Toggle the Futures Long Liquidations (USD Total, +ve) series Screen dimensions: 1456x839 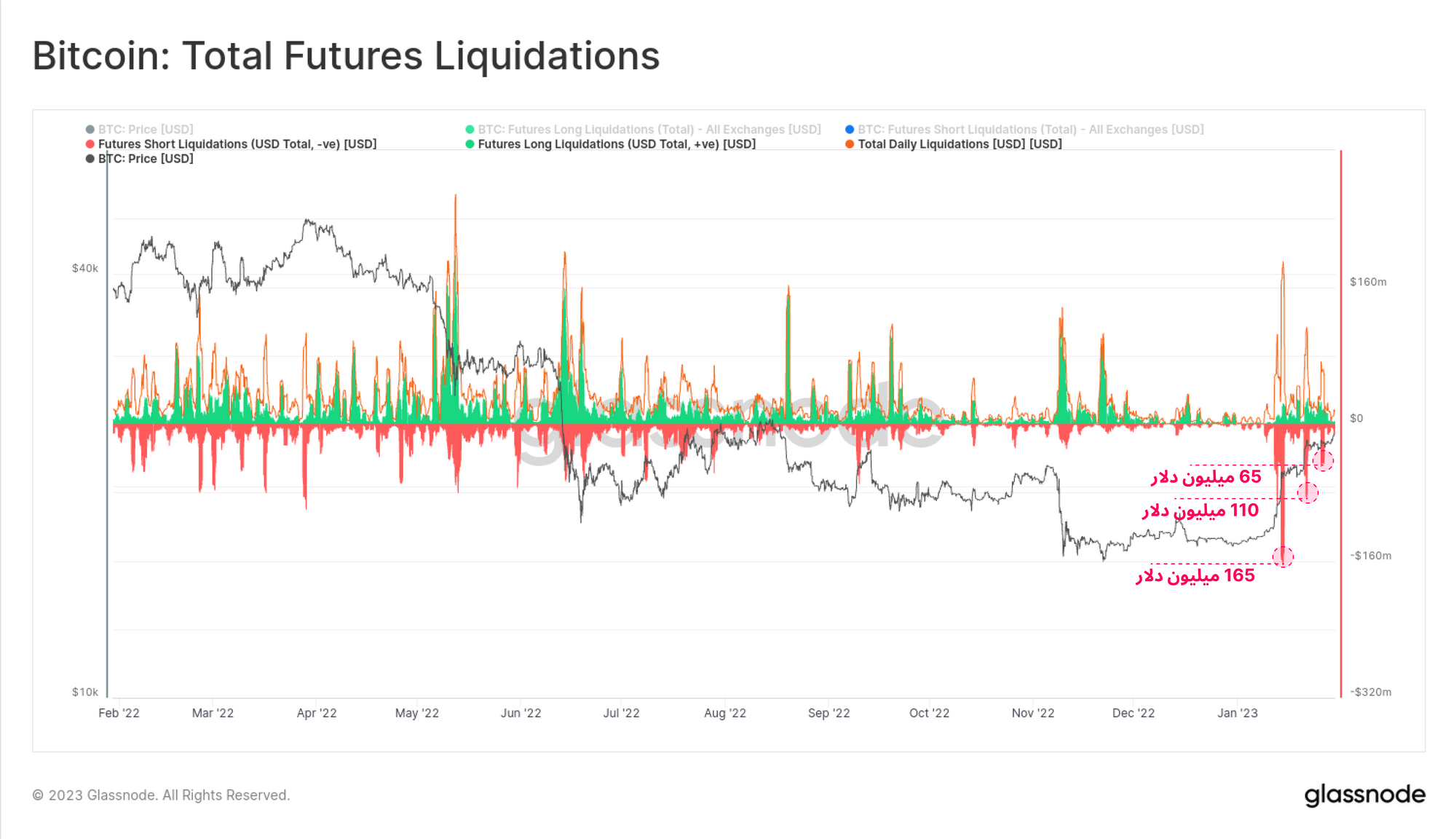tap(616, 144)
